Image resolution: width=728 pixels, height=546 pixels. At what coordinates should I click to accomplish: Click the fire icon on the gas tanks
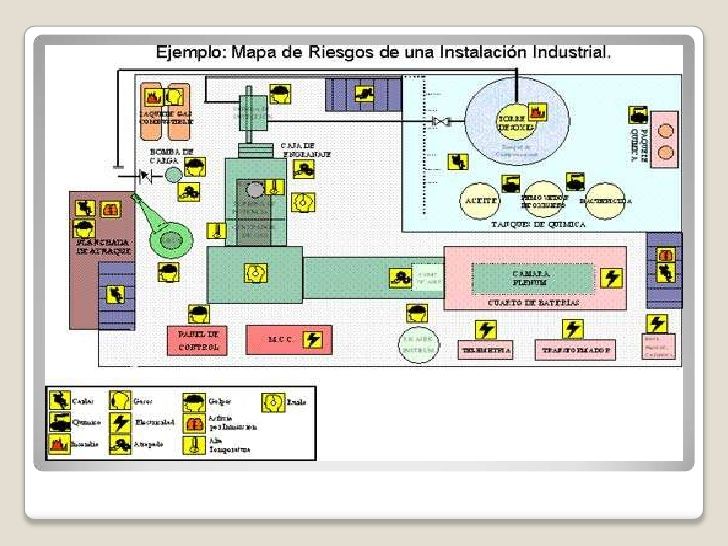coord(153,98)
